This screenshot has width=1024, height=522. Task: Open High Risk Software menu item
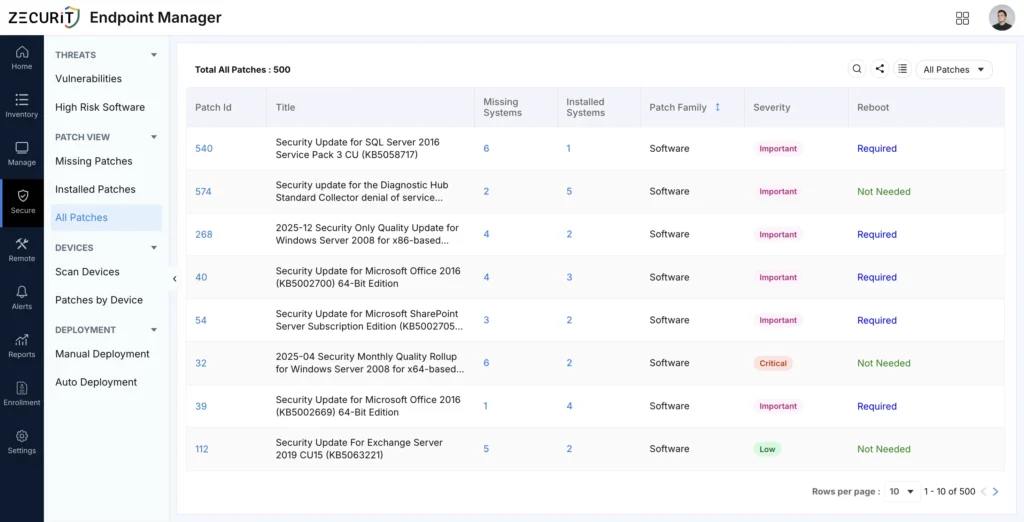[100, 107]
